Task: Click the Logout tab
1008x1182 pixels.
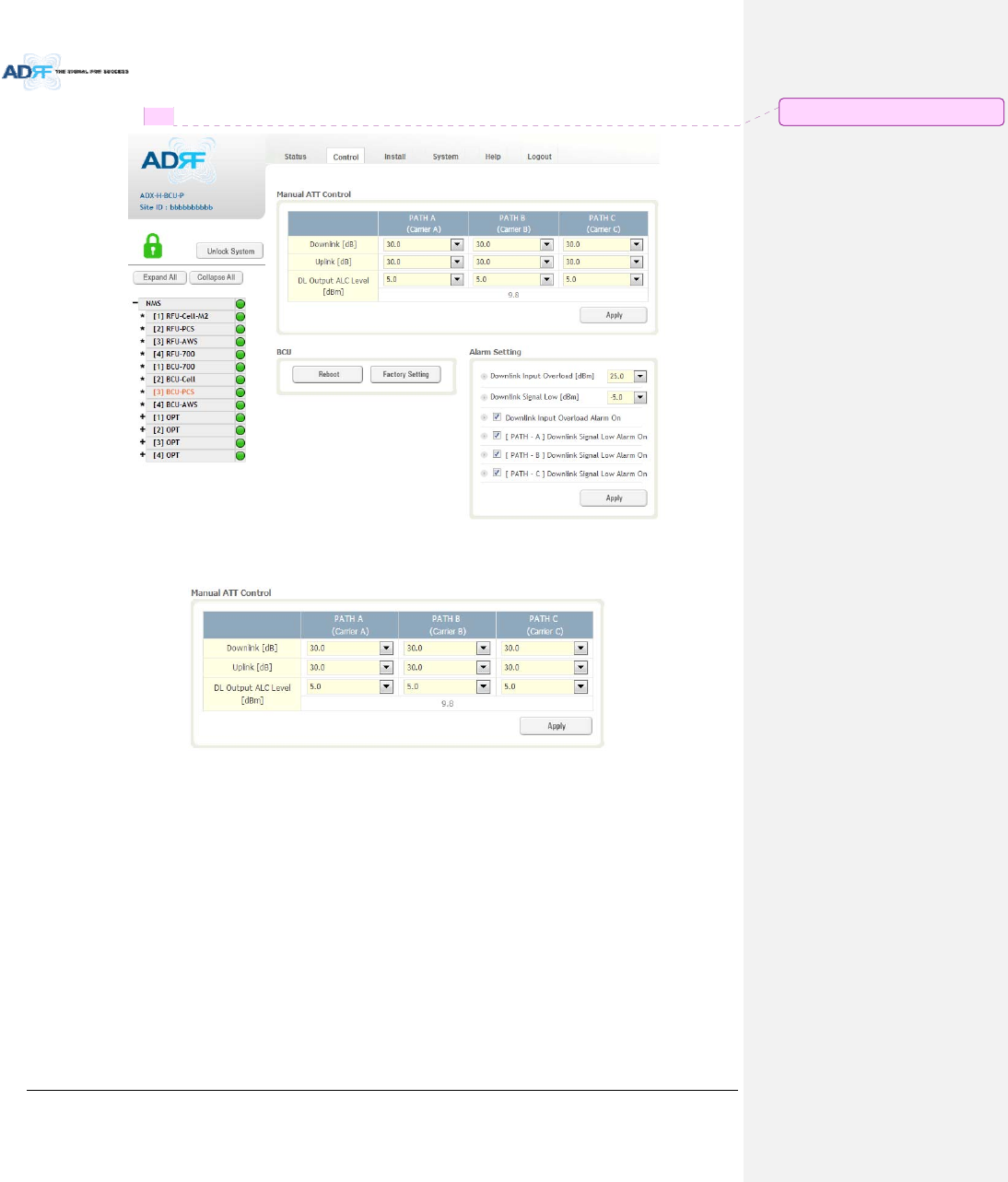Action: (539, 157)
